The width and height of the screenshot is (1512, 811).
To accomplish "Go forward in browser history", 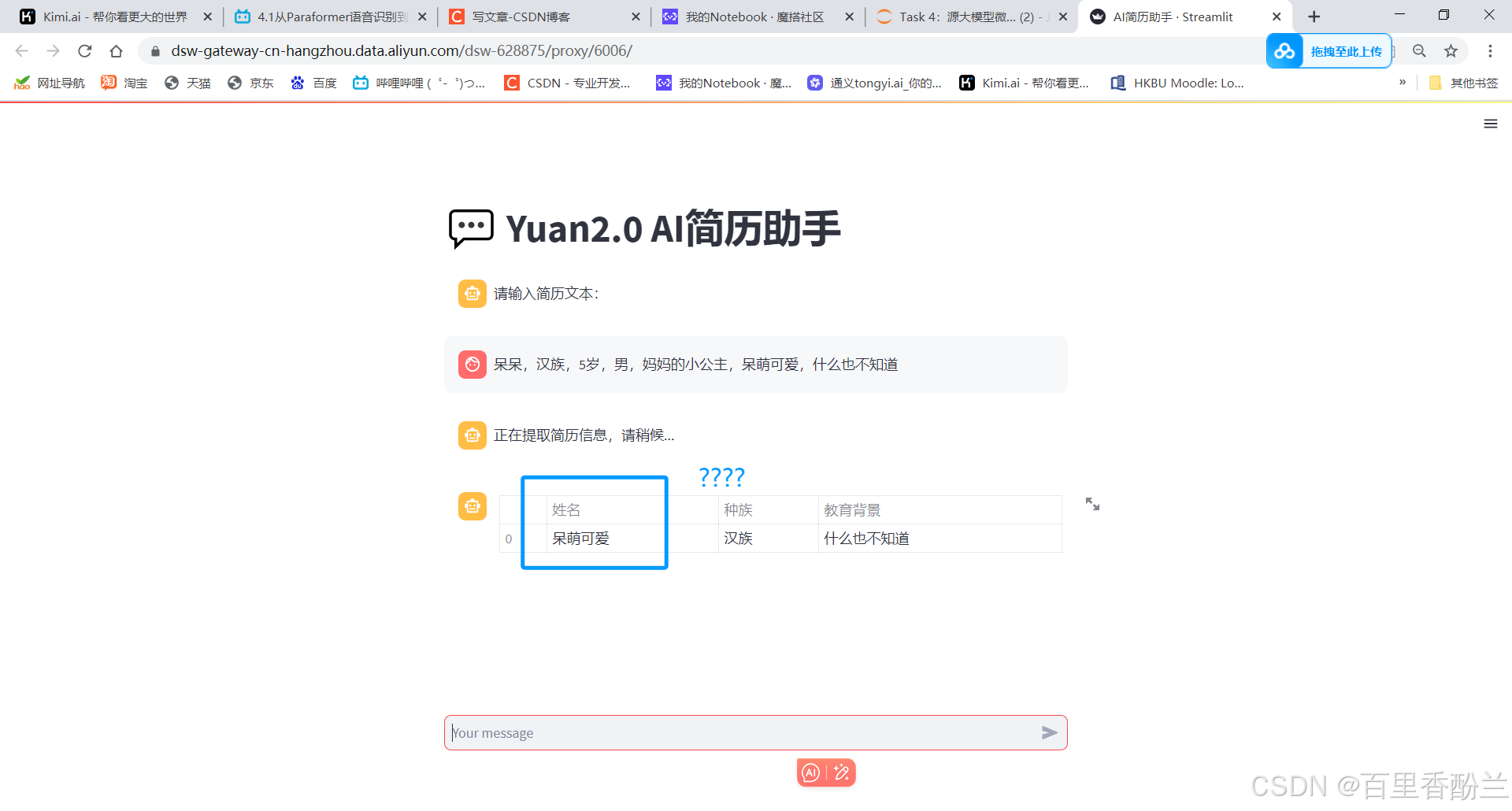I will coord(53,51).
